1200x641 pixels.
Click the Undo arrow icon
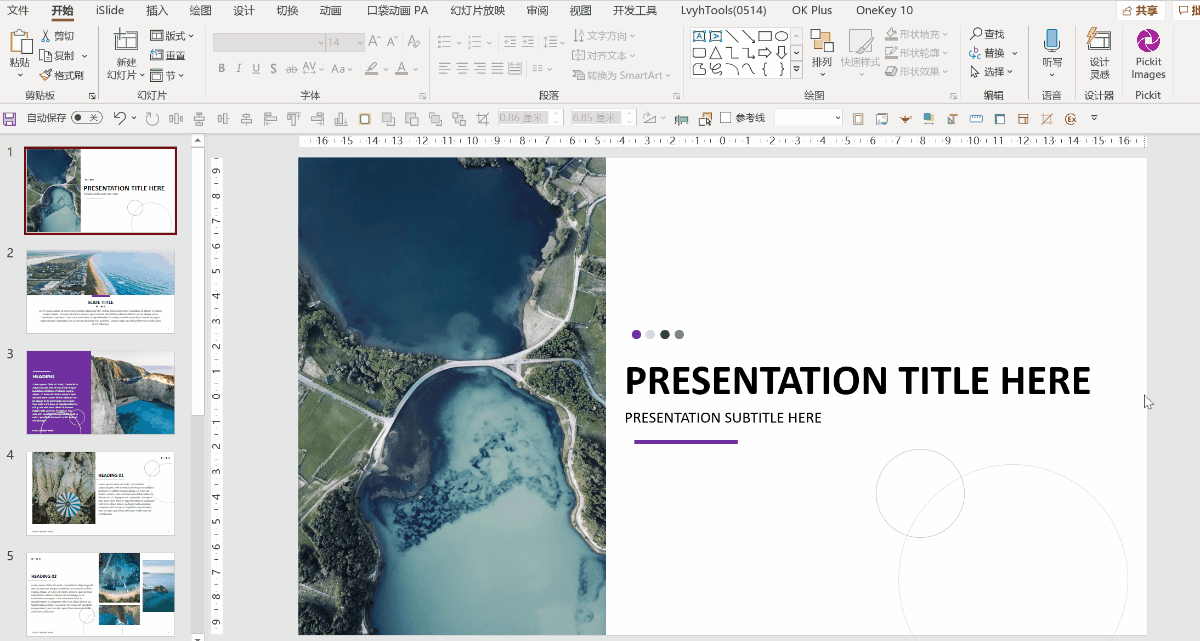119,118
